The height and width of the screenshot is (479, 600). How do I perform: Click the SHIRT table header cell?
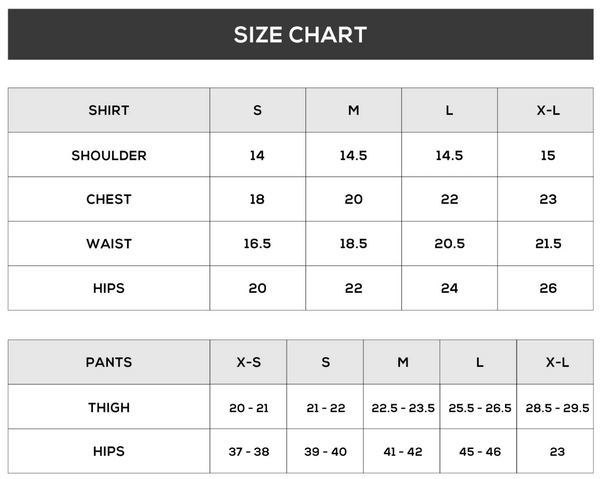coord(108,110)
